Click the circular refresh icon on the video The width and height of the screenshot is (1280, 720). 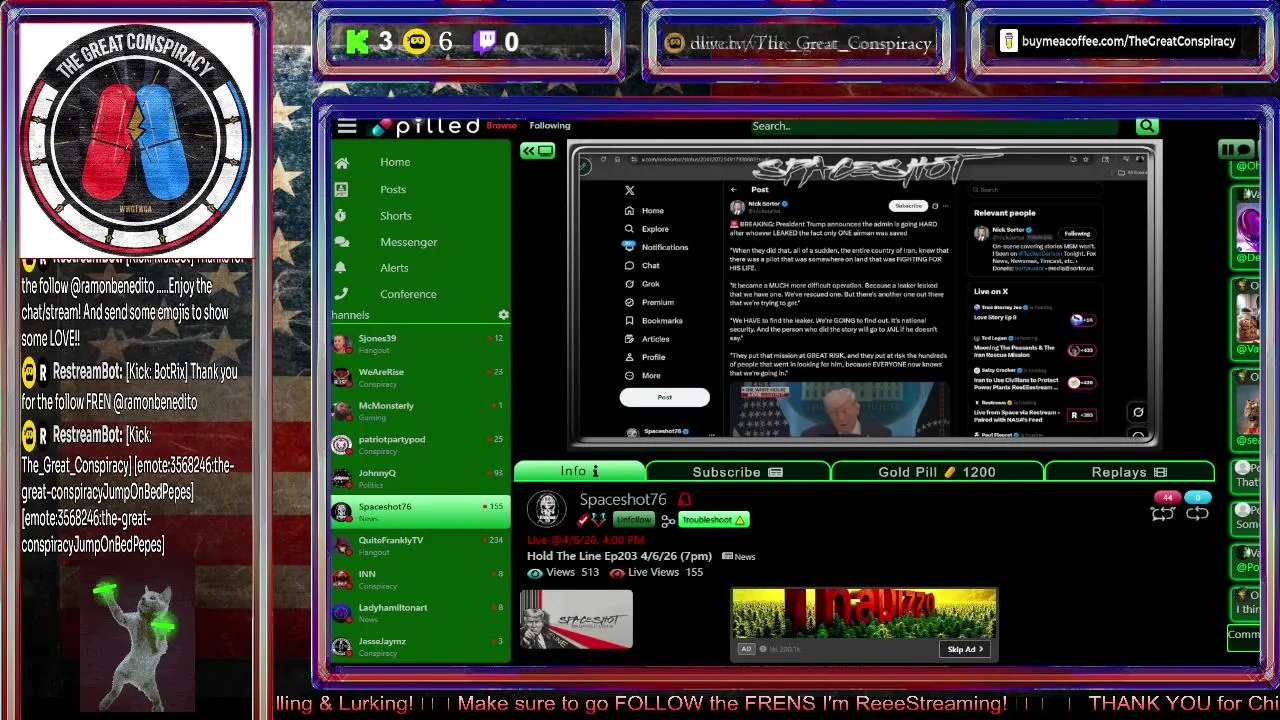(x=1138, y=412)
